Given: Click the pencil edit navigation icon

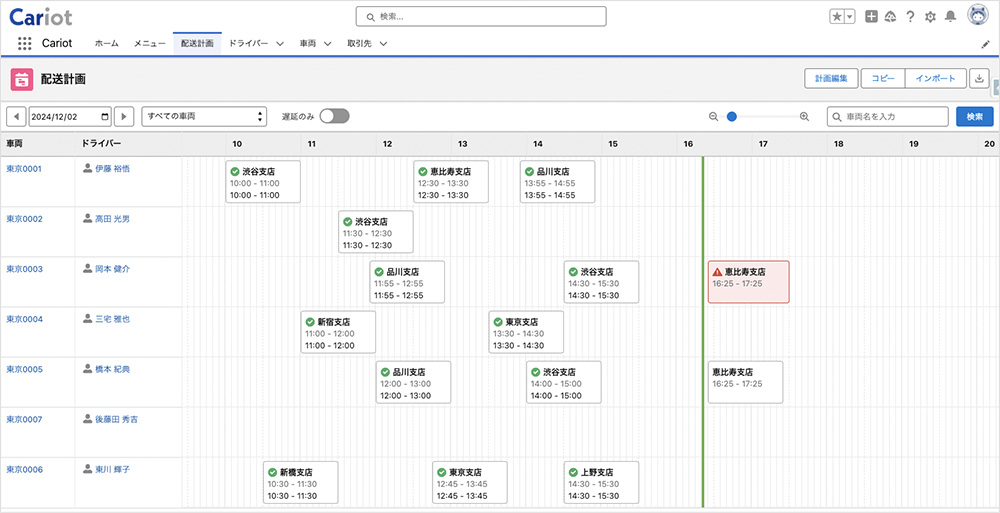Looking at the screenshot, I should 985,44.
